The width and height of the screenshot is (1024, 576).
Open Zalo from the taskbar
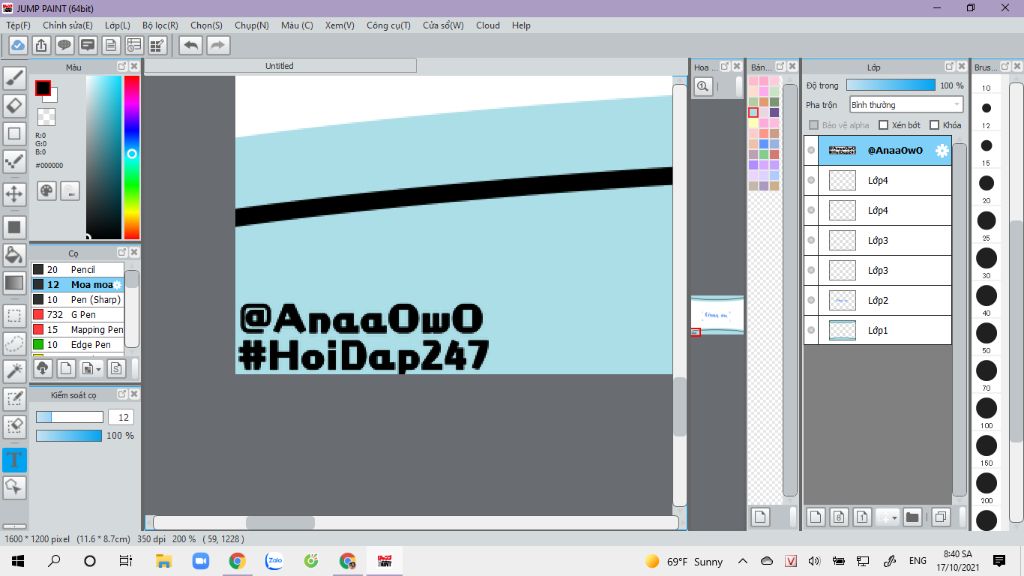click(274, 561)
